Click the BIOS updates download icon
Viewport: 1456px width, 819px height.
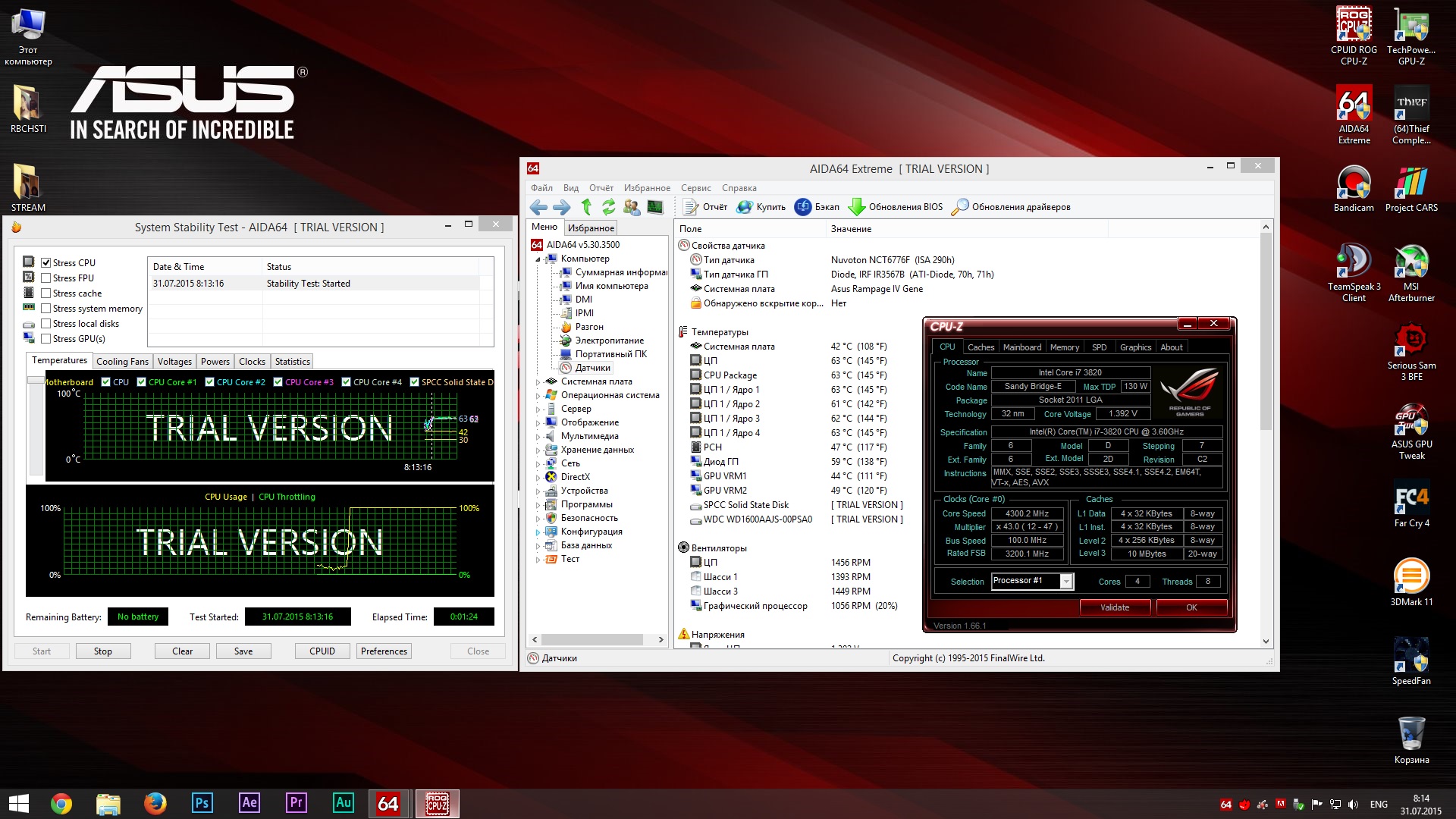click(x=856, y=207)
